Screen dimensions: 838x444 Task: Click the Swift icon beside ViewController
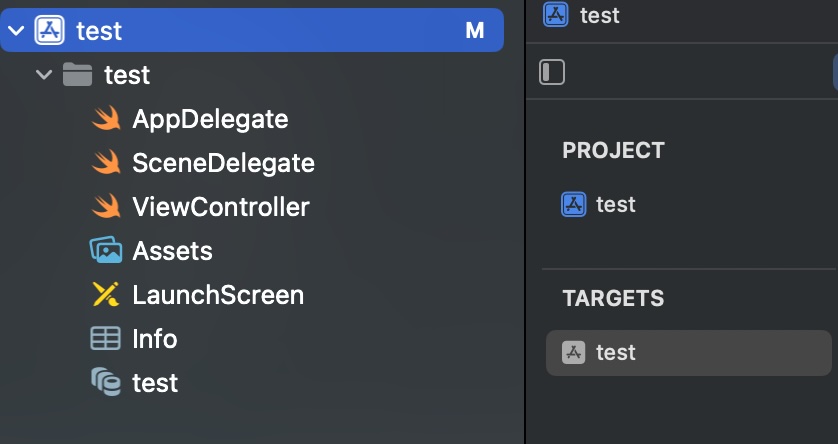[x=106, y=207]
